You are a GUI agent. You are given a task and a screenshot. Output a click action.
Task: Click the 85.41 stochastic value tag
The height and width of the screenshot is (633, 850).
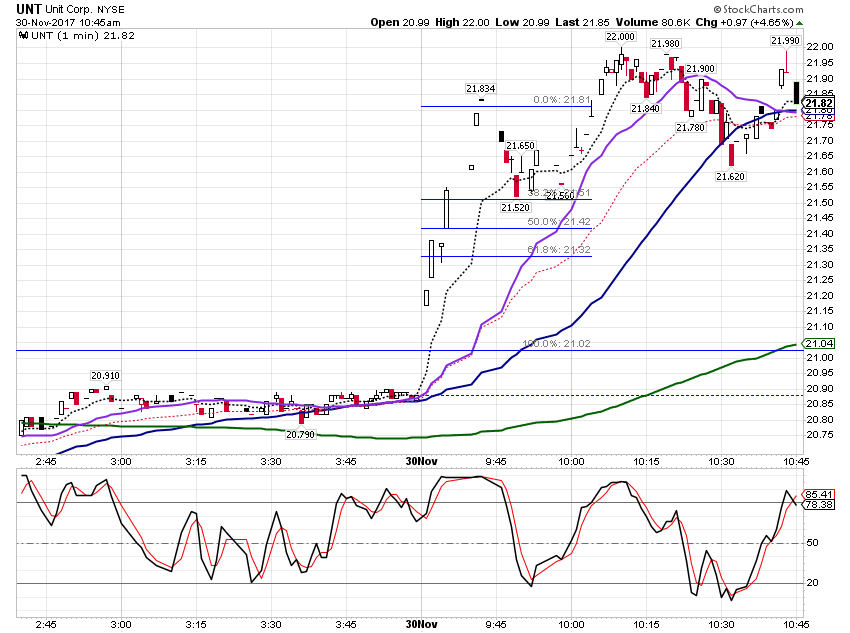[x=819, y=494]
